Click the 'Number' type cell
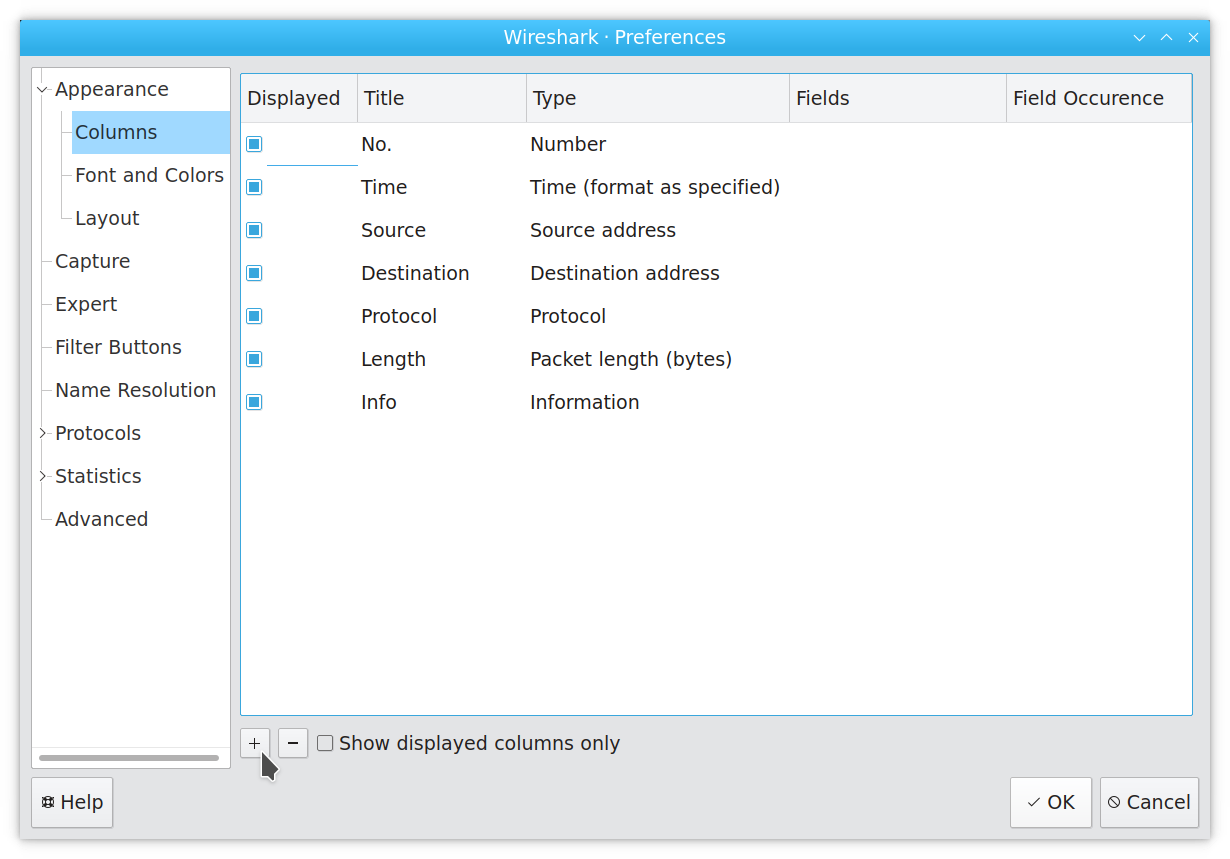This screenshot has width=1230, height=859. (658, 144)
